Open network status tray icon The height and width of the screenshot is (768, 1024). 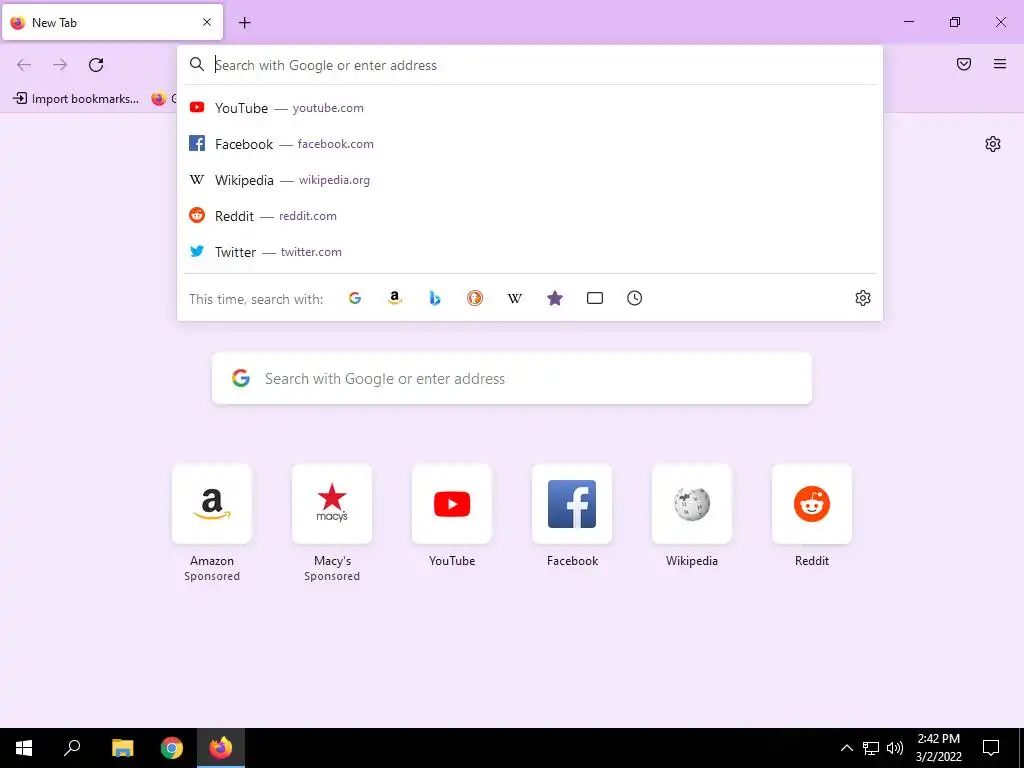click(x=871, y=748)
